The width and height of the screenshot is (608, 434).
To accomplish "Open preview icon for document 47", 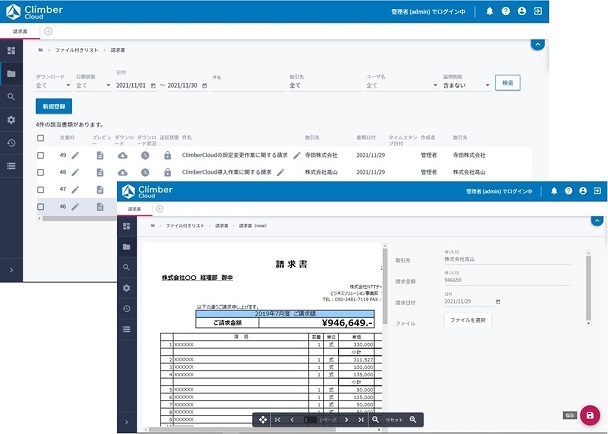I will pos(100,189).
